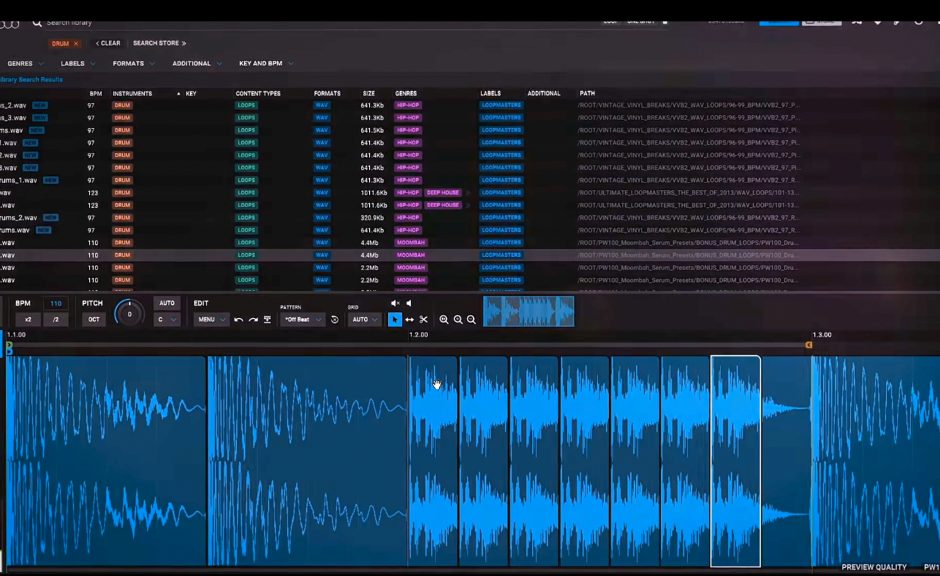Click the SEARCH STORE button
Image resolution: width=940 pixels, height=576 pixels.
point(158,43)
